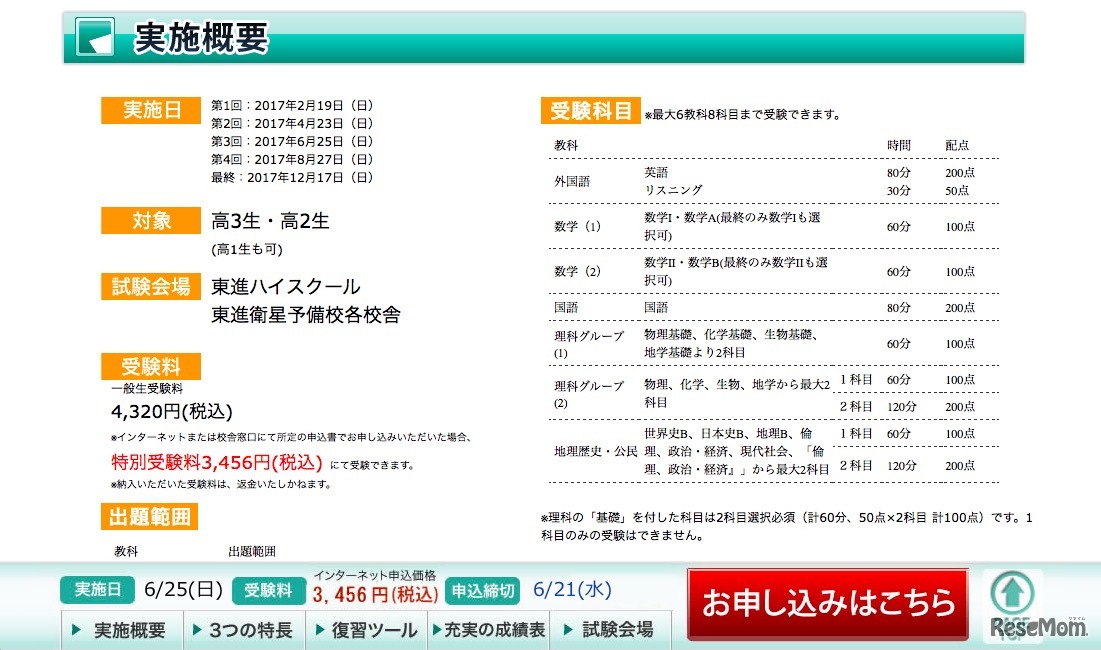Click the 出題範囲 column header at bottom-left
Screen dimensions: 1101x650
click(252, 551)
